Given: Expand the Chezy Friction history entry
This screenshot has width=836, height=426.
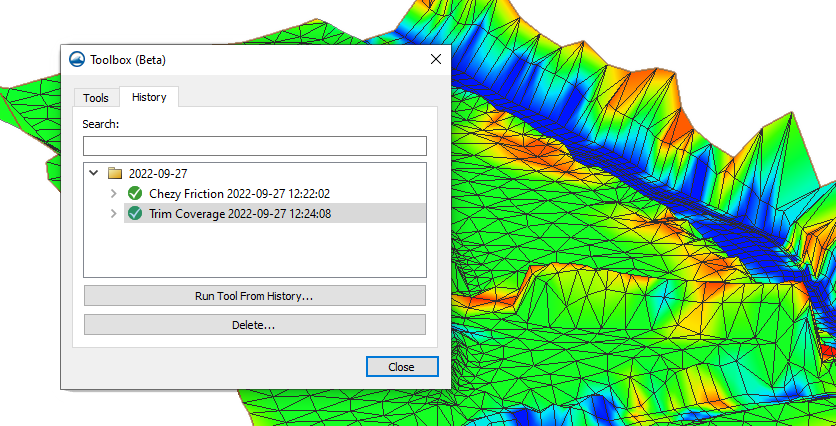Looking at the screenshot, I should pos(114,193).
